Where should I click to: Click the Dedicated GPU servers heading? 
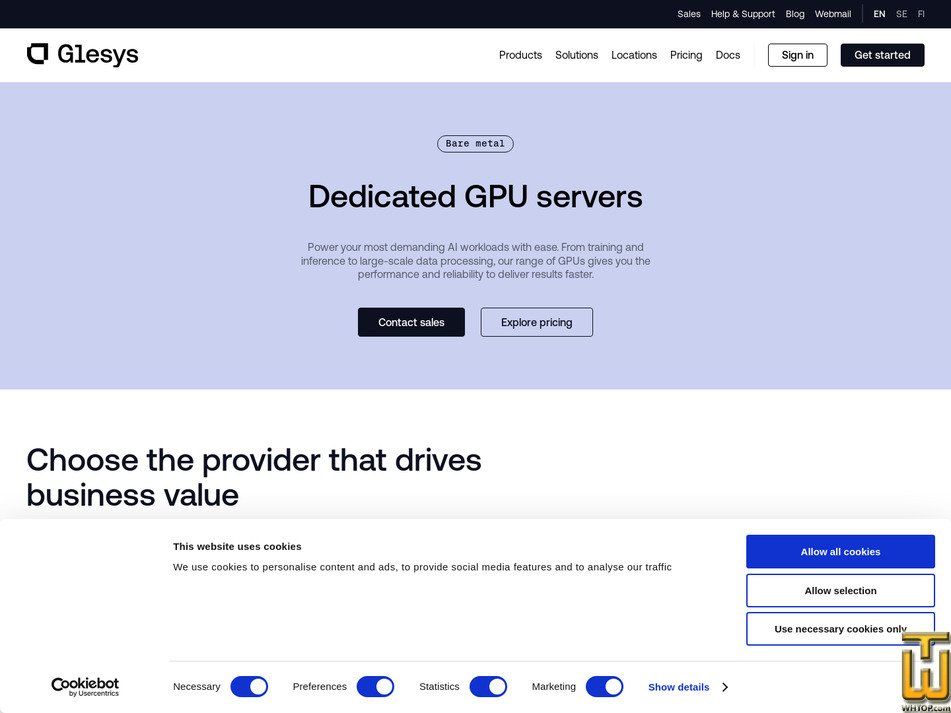click(476, 196)
